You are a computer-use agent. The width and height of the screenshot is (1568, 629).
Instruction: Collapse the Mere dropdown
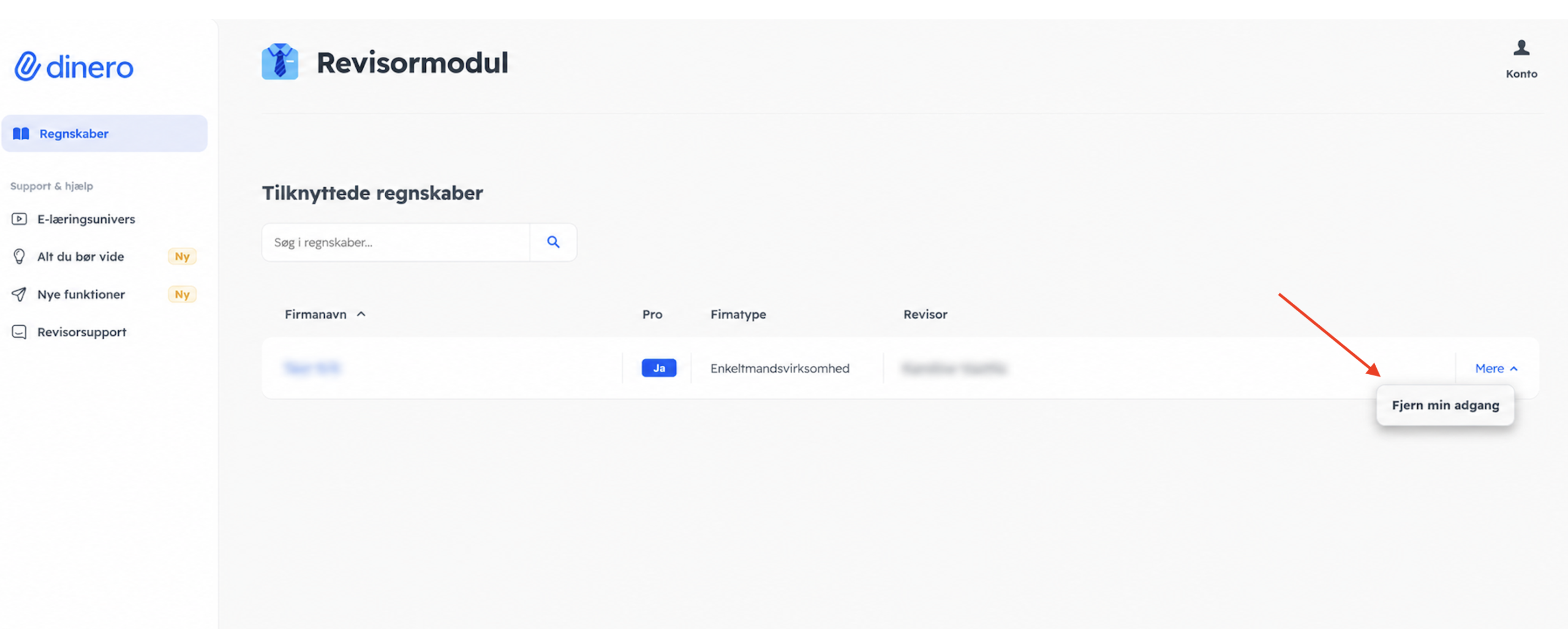tap(1496, 368)
